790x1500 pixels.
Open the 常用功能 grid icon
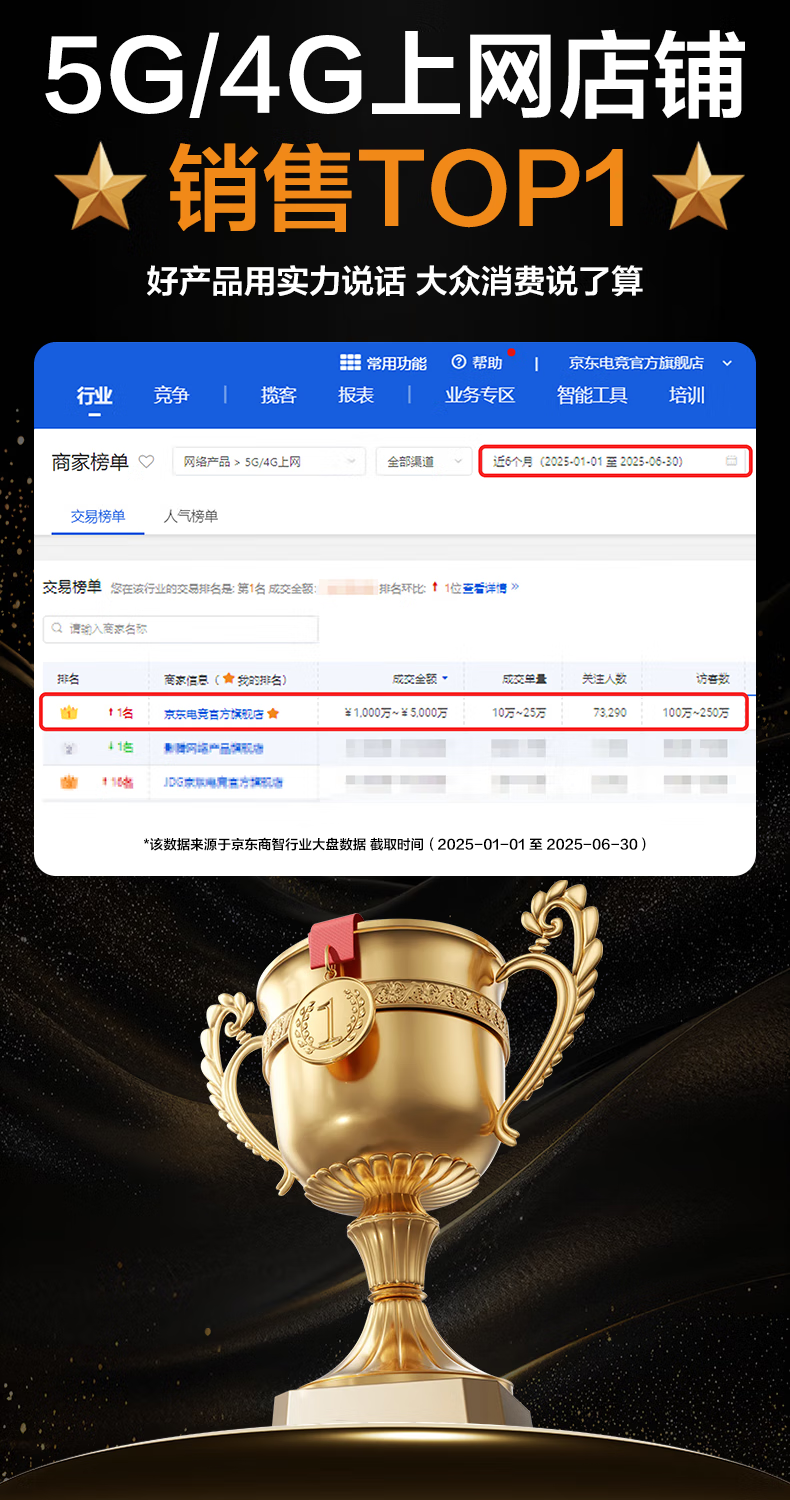pos(350,362)
